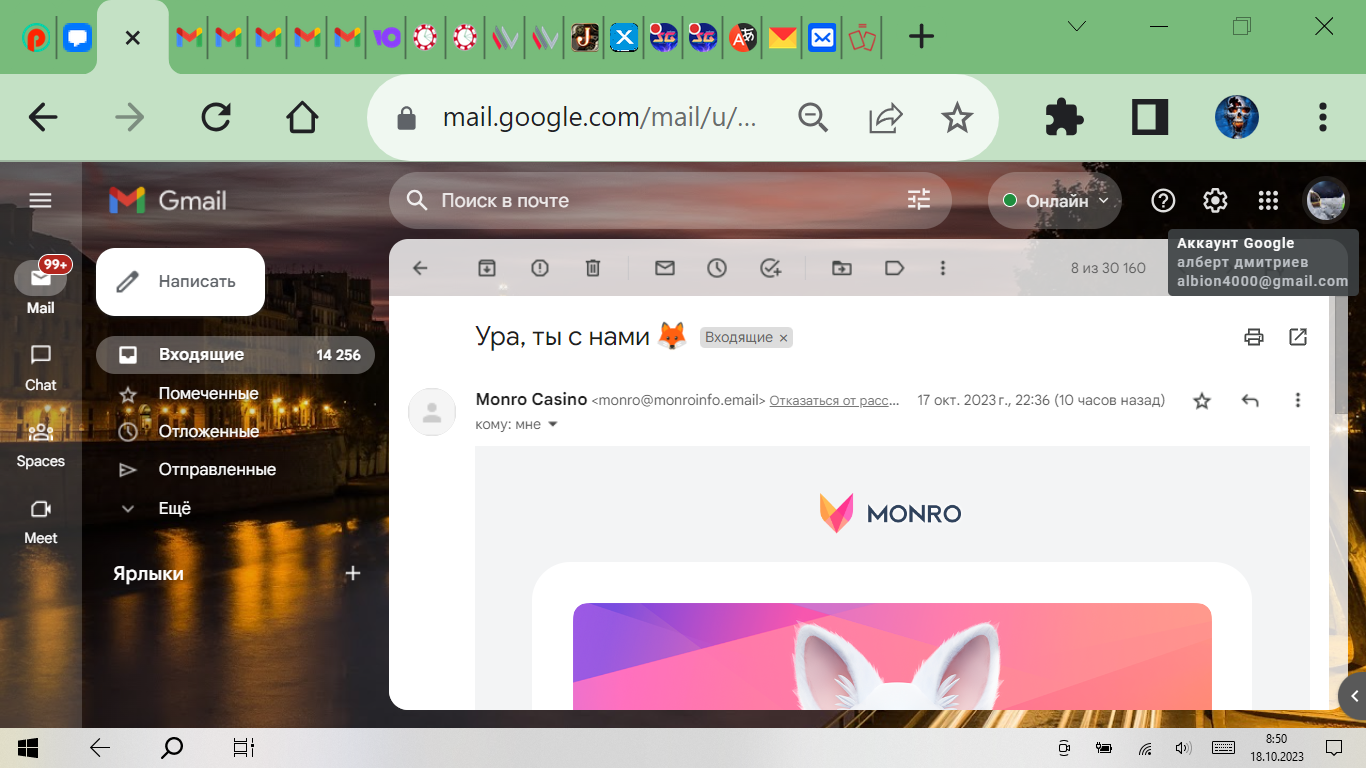Viewport: 1366px width, 768px height.
Task: Navigate back in Chrome
Action: 43,118
